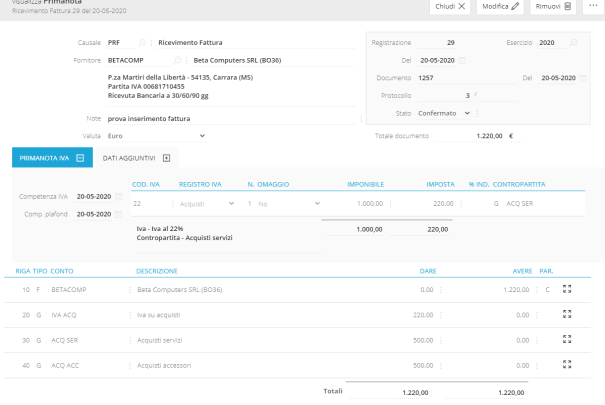Click the 'Iva - Iva al 22%' summary text
605x405 pixels.
pyautogui.click(x=160, y=229)
